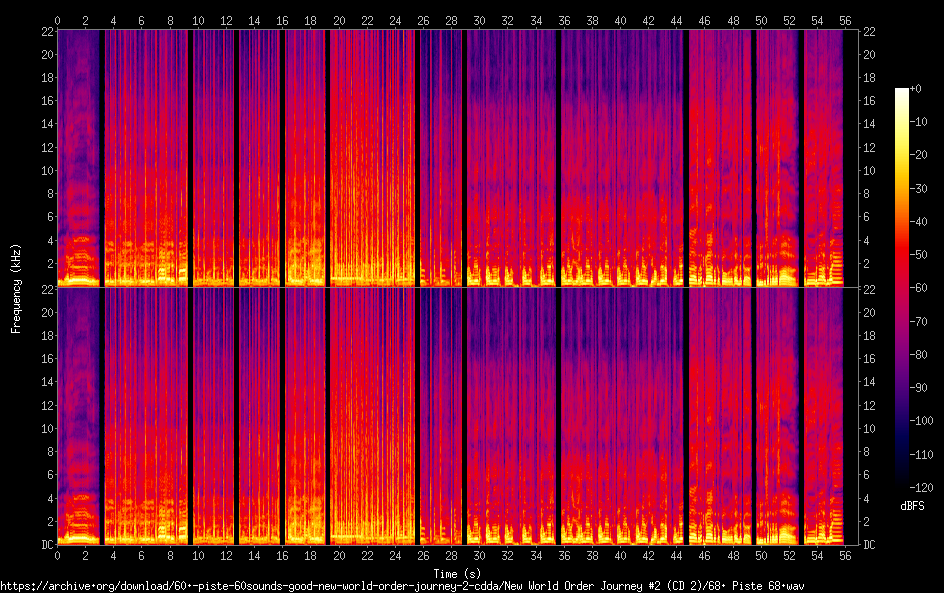Click the 'DC' label on the bottom-left axis

[x=46, y=545]
